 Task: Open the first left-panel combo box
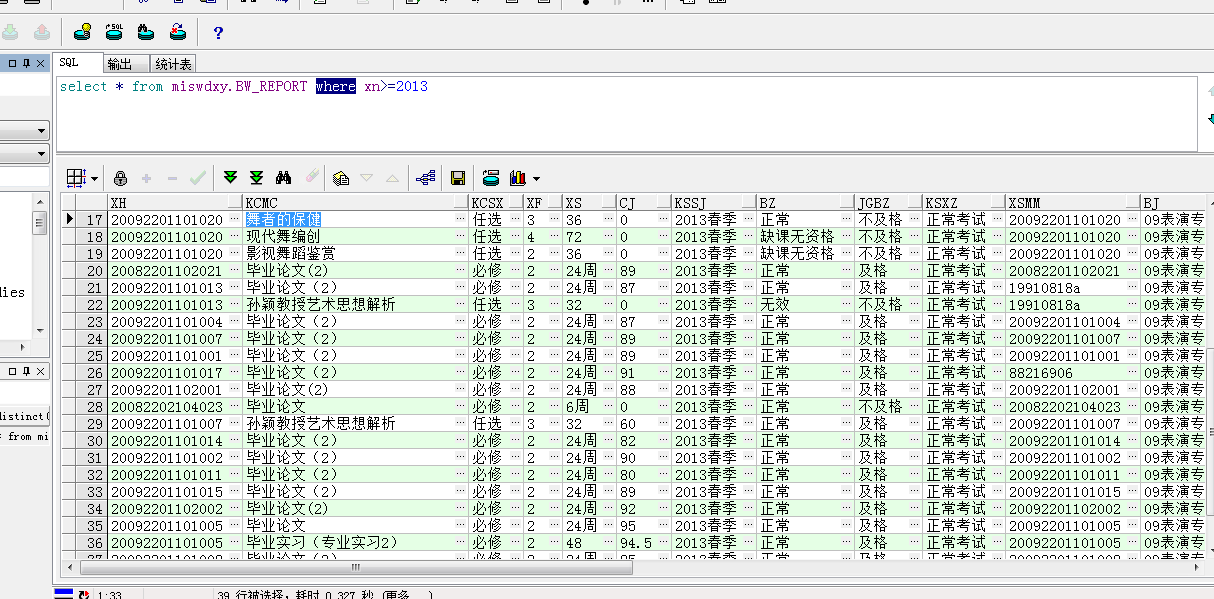[25, 131]
